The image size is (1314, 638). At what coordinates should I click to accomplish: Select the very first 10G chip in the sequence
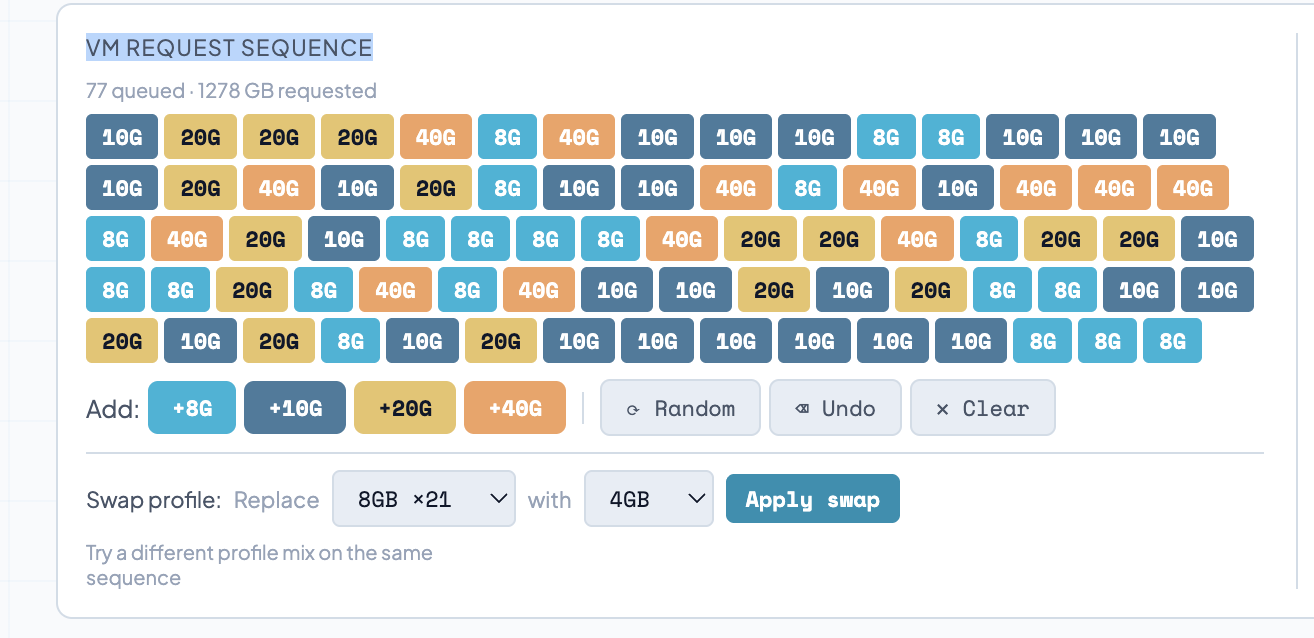pyautogui.click(x=122, y=137)
